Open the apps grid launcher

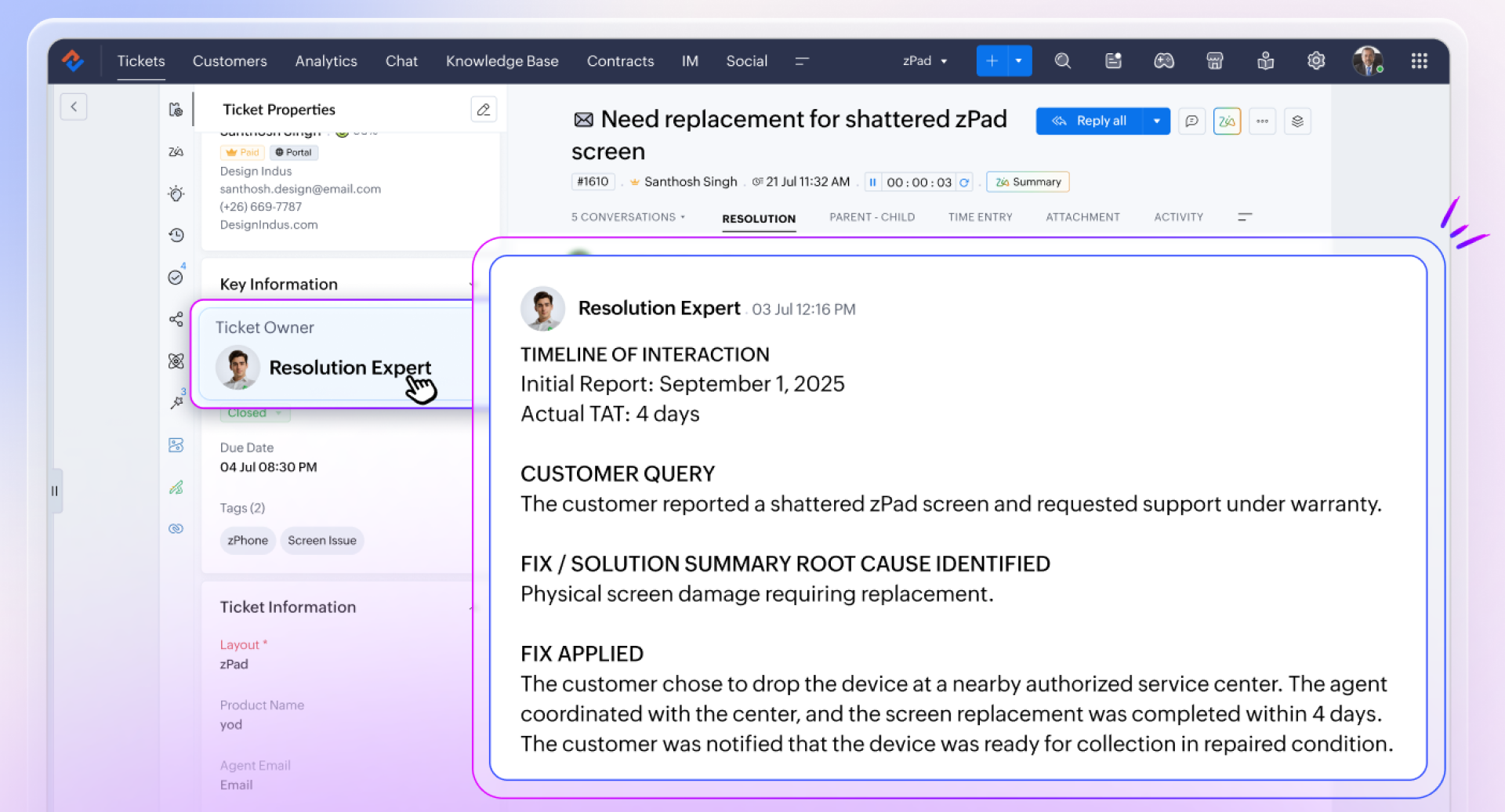1419,61
